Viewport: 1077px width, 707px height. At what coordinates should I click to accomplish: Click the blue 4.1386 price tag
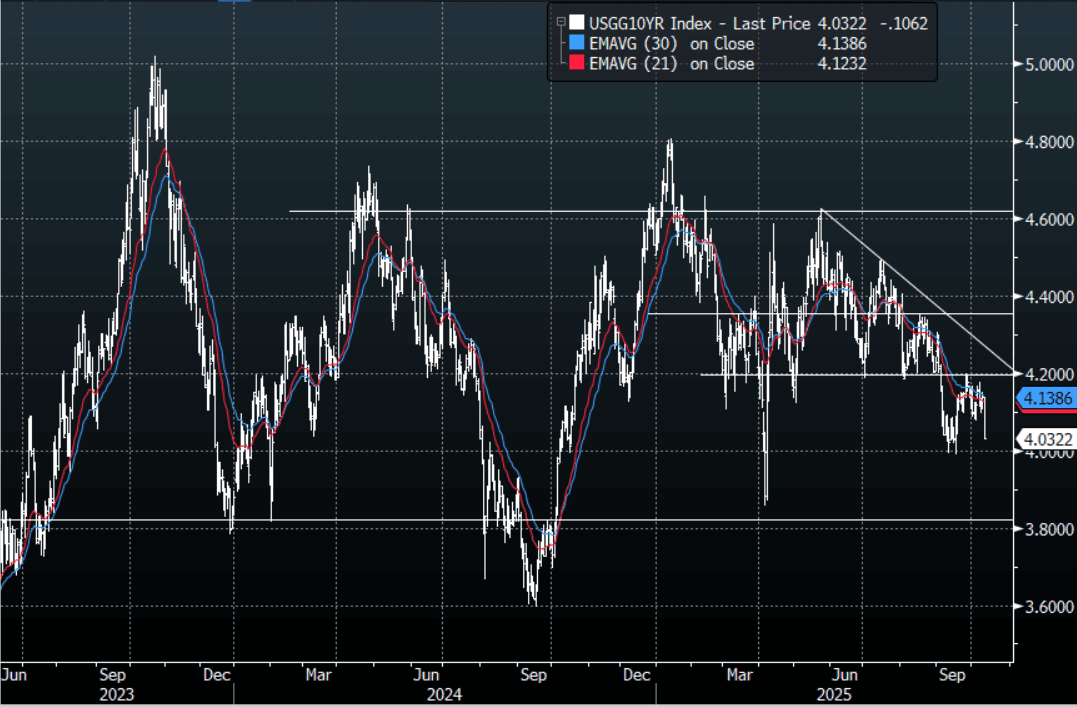1046,399
